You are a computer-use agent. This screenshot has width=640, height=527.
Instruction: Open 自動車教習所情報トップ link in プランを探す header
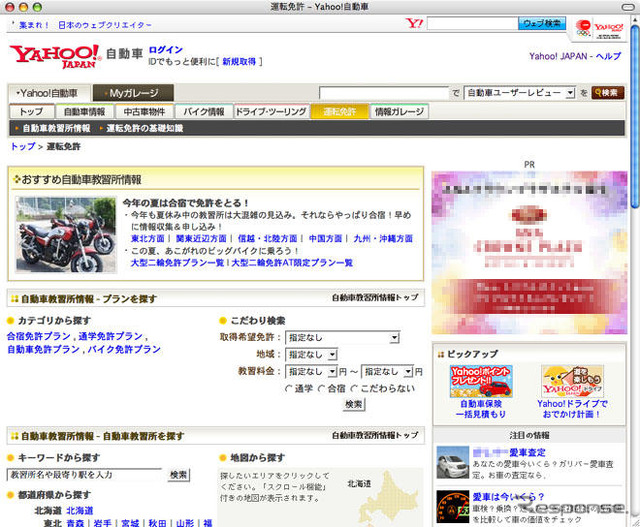point(375,298)
